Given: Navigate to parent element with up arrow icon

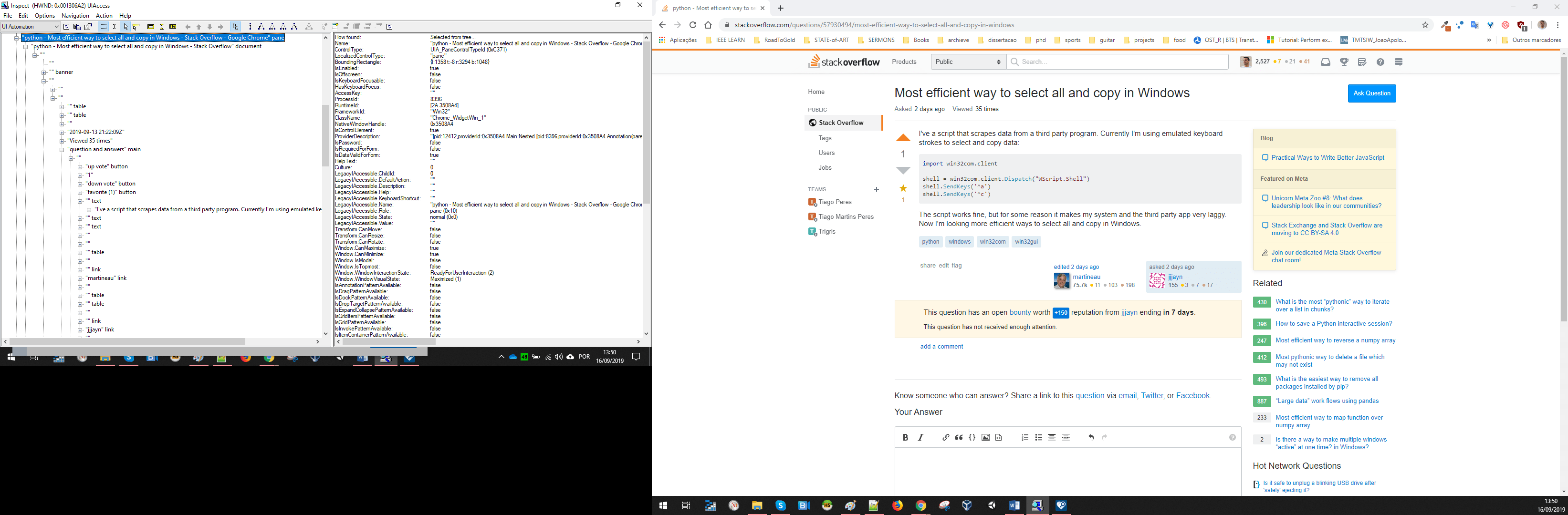Looking at the screenshot, I should click(199, 27).
